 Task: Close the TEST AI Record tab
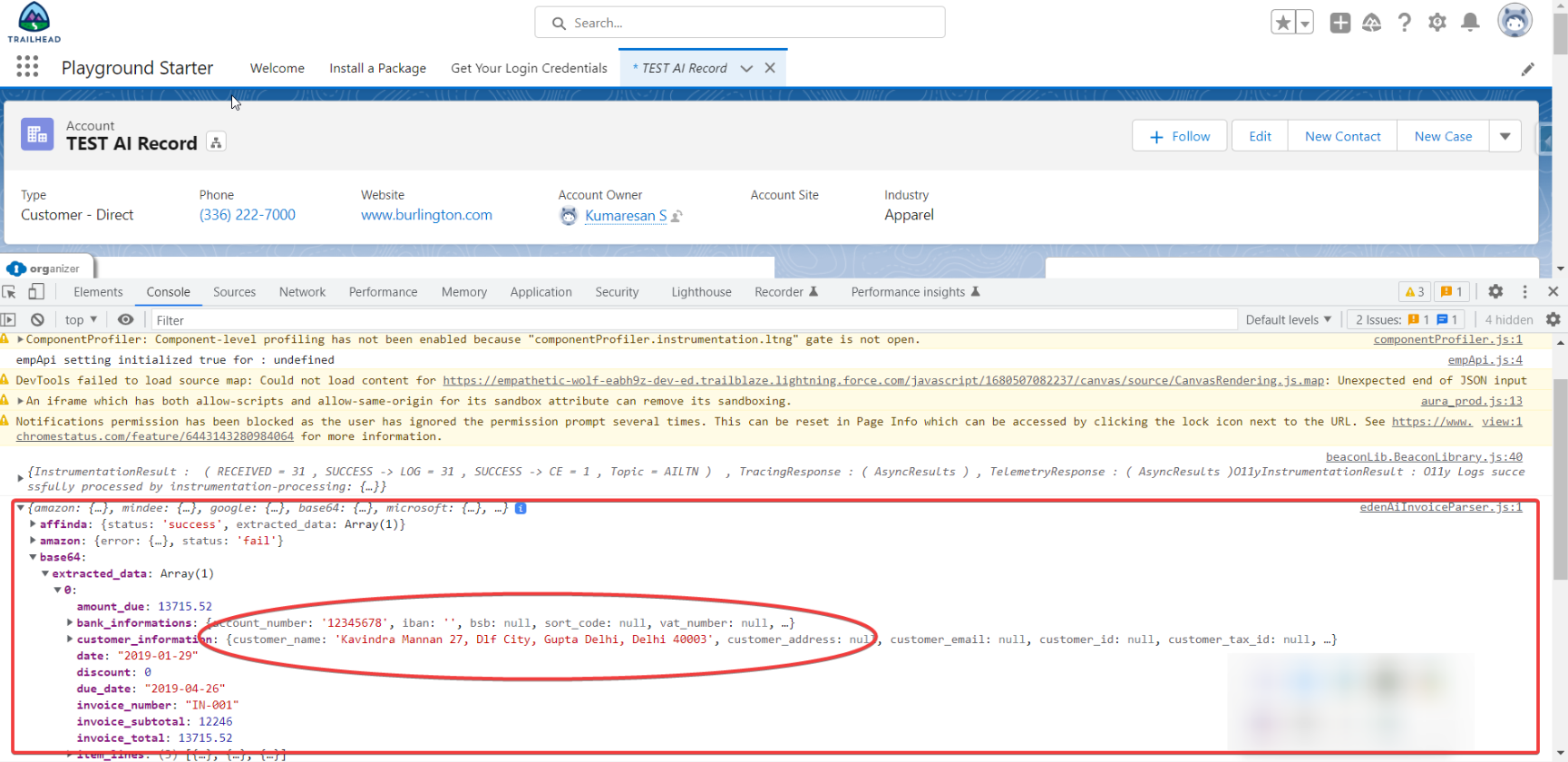pyautogui.click(x=770, y=68)
